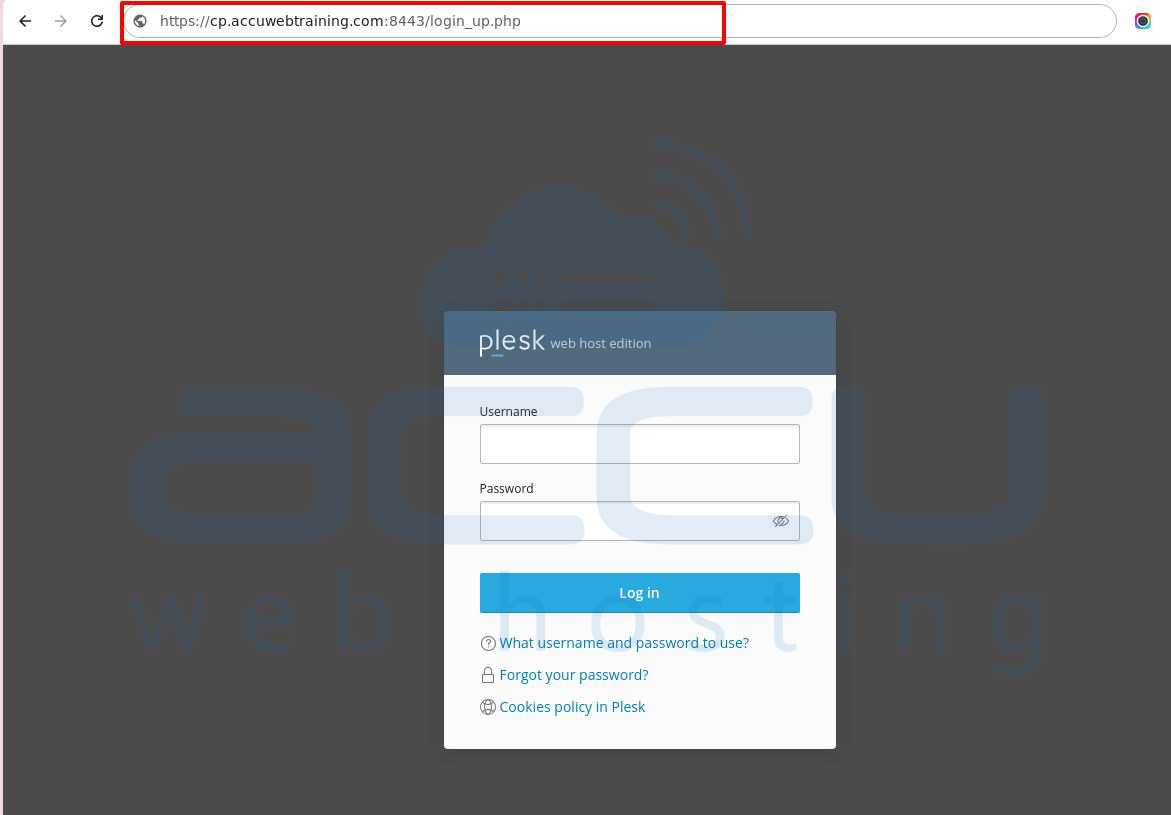1171x815 pixels.
Task: Go back with the browser back arrow
Action: pos(25,21)
